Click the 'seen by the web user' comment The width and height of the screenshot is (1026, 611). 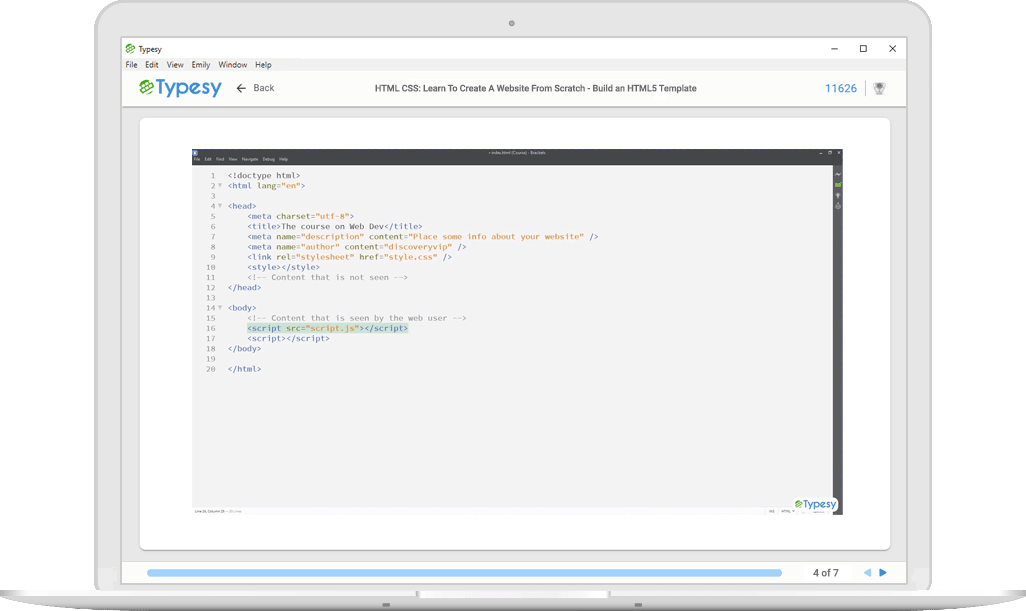pos(357,318)
